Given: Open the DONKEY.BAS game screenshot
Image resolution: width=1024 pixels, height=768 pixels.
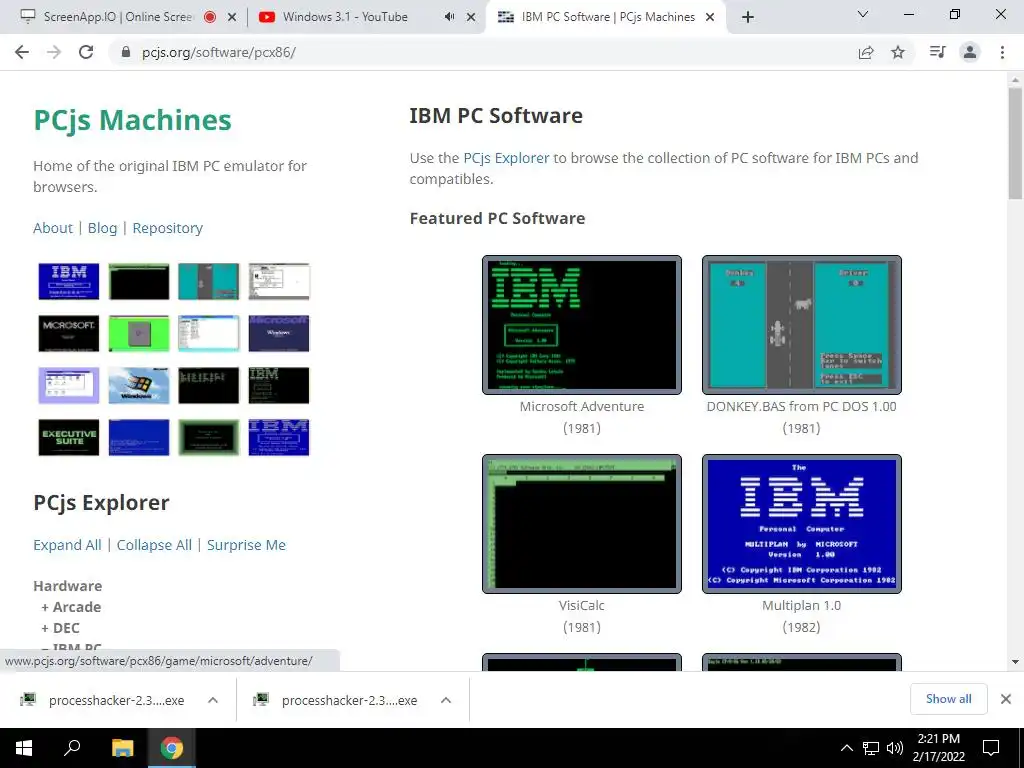Looking at the screenshot, I should [x=801, y=325].
